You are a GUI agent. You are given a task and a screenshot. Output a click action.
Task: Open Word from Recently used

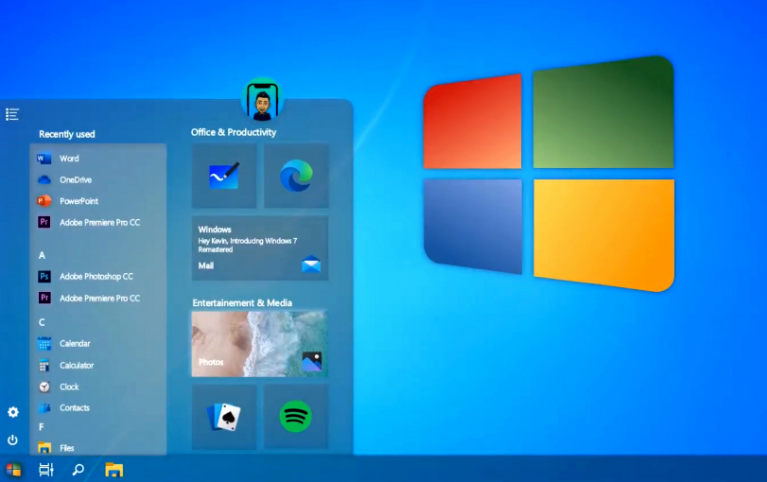[x=98, y=159]
